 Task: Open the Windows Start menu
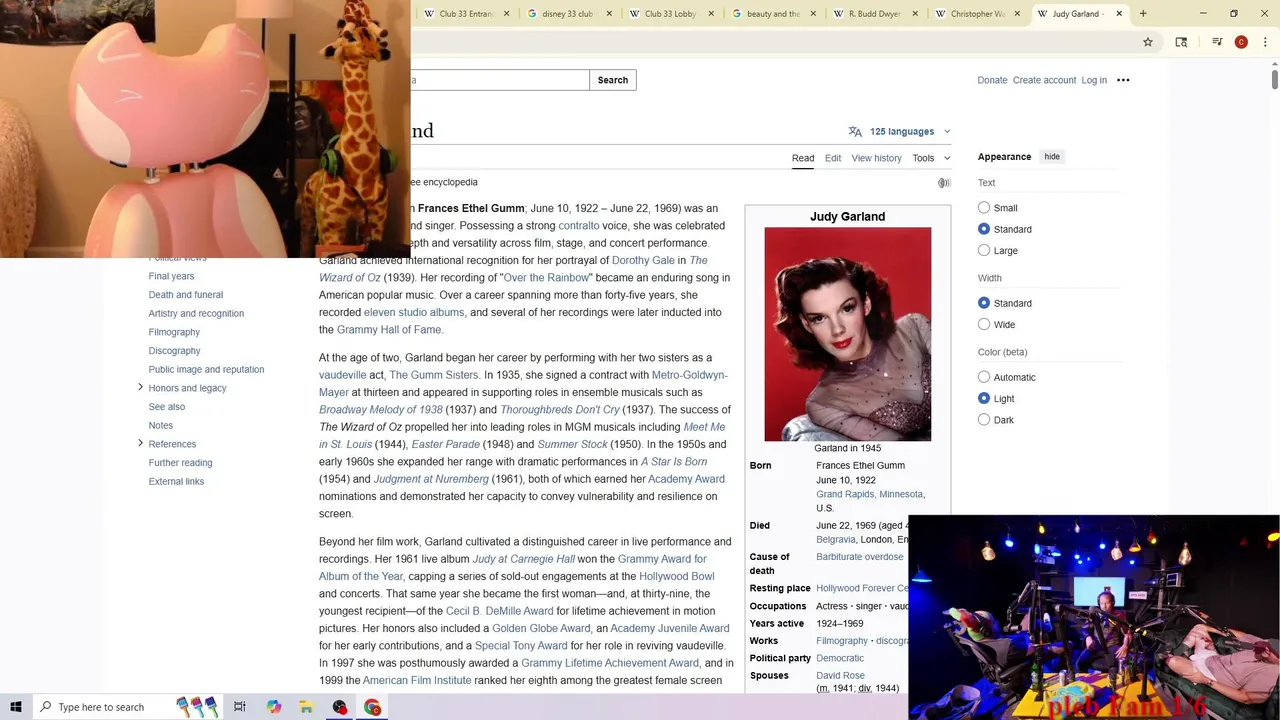coord(16,707)
